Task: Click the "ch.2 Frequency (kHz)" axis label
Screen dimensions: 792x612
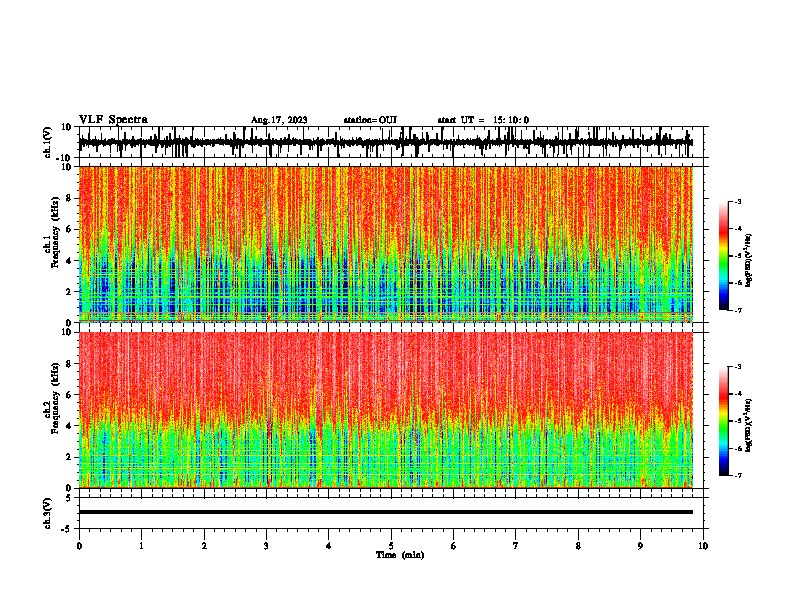Action: coord(51,398)
